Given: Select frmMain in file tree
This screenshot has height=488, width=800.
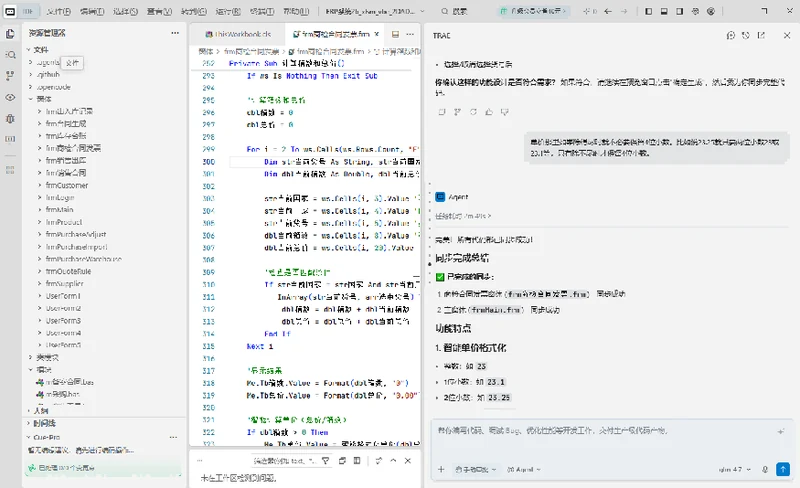Looking at the screenshot, I should [59, 210].
